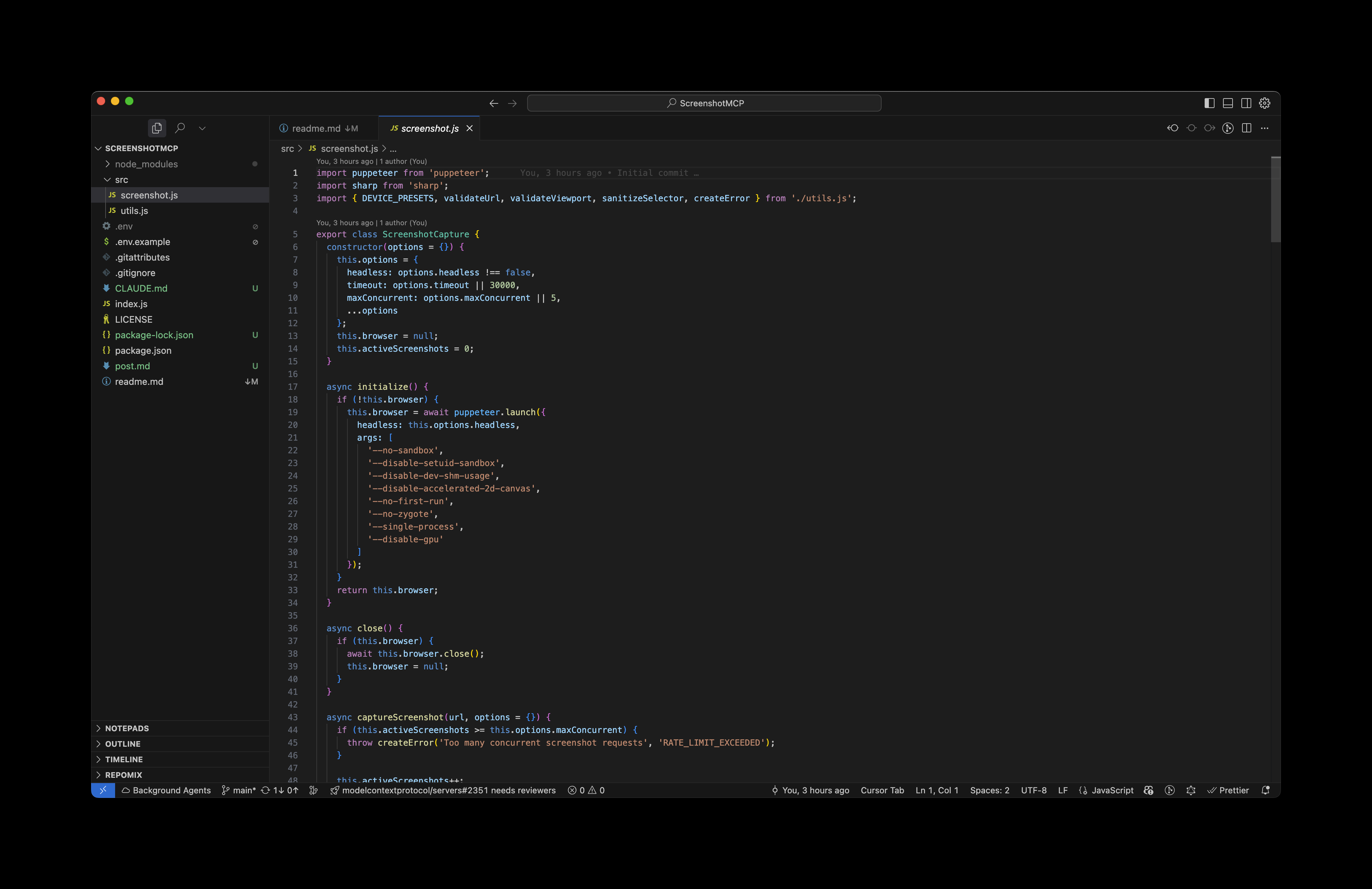The height and width of the screenshot is (889, 1372).
Task: Open the .gitattributes file
Action: (180, 257)
